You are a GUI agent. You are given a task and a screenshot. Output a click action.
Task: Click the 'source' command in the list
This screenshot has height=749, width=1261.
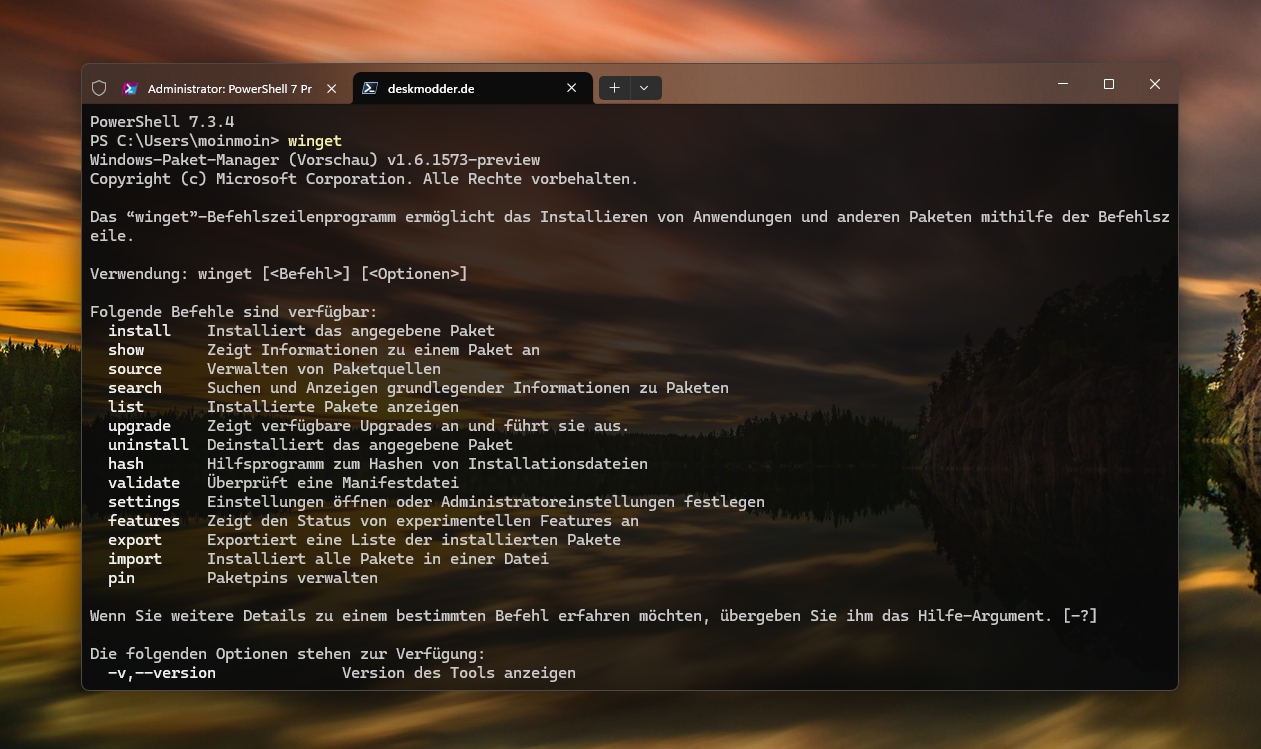(135, 369)
